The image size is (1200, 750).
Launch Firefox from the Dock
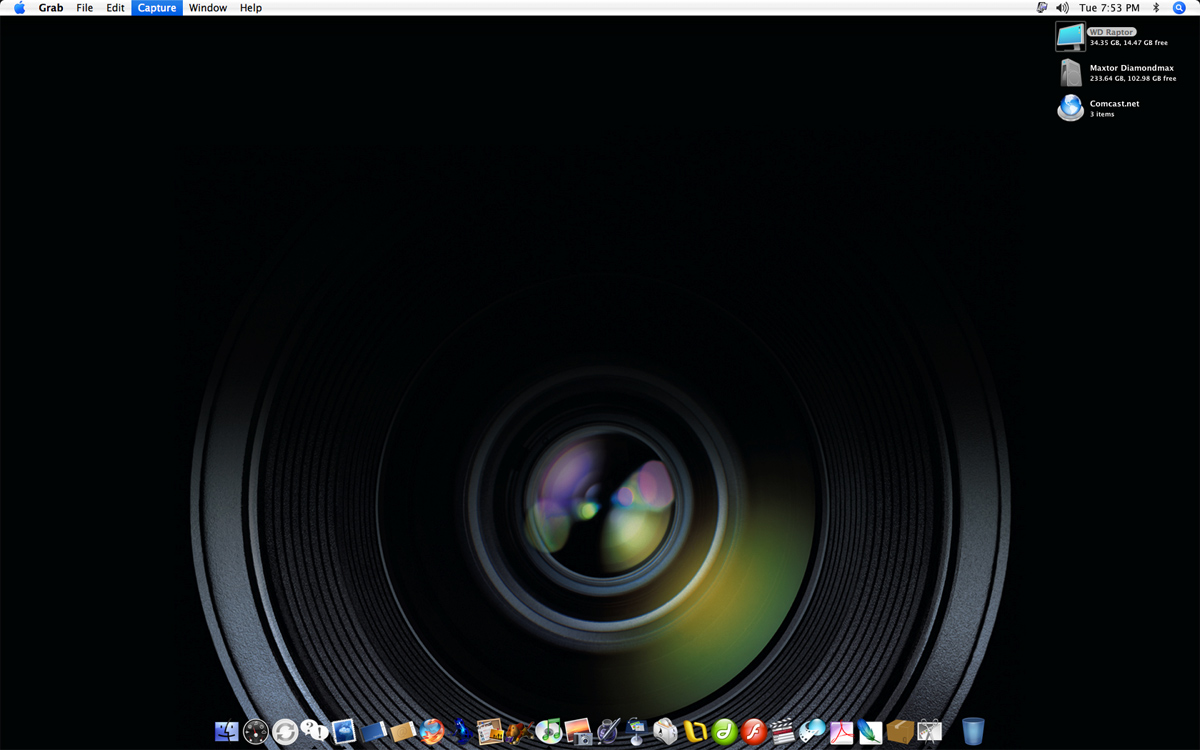431,732
